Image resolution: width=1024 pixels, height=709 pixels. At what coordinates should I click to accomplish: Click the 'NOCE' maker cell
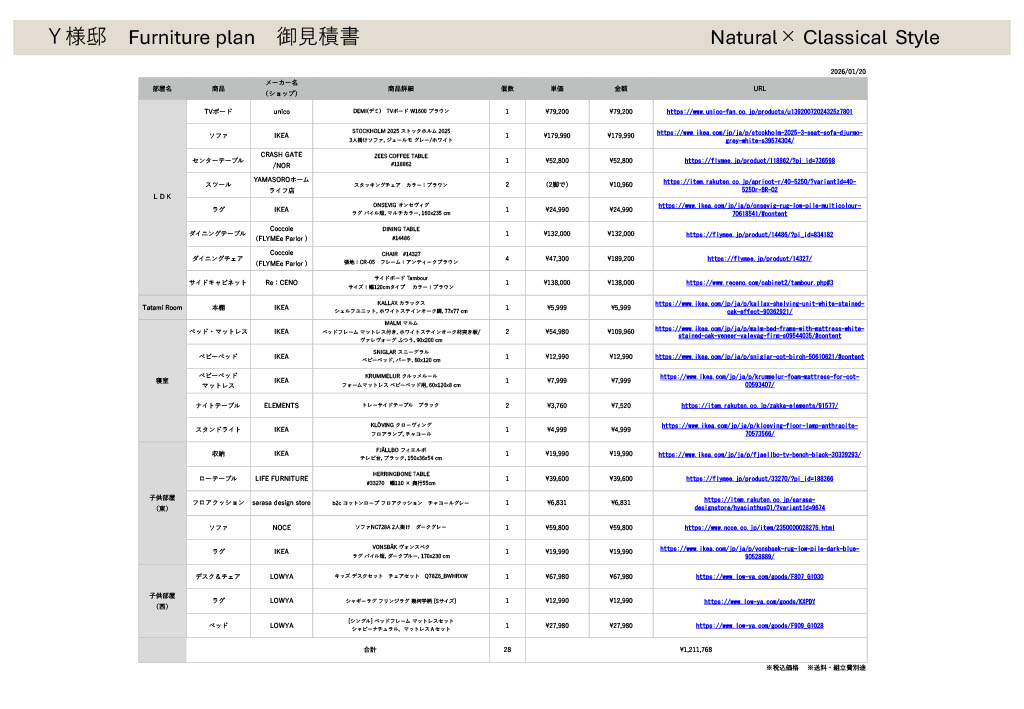[281, 528]
